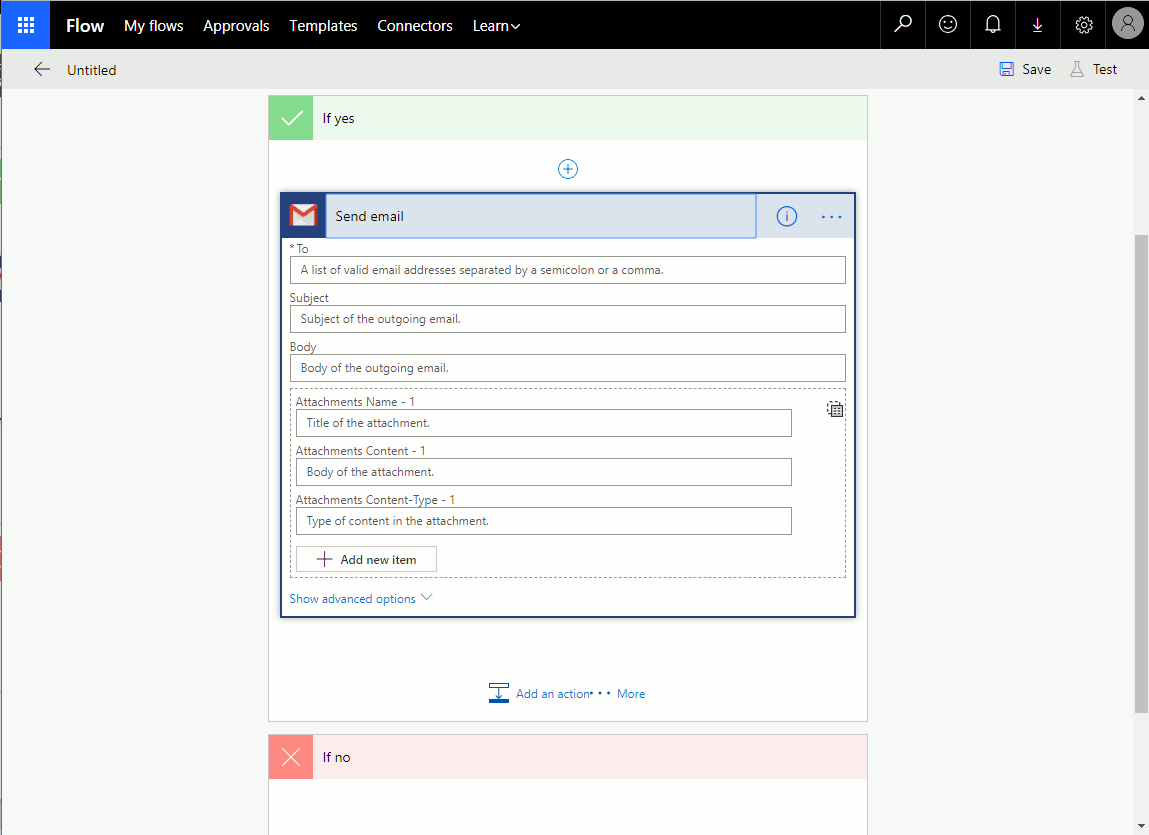Open the Send email info icon

(786, 216)
